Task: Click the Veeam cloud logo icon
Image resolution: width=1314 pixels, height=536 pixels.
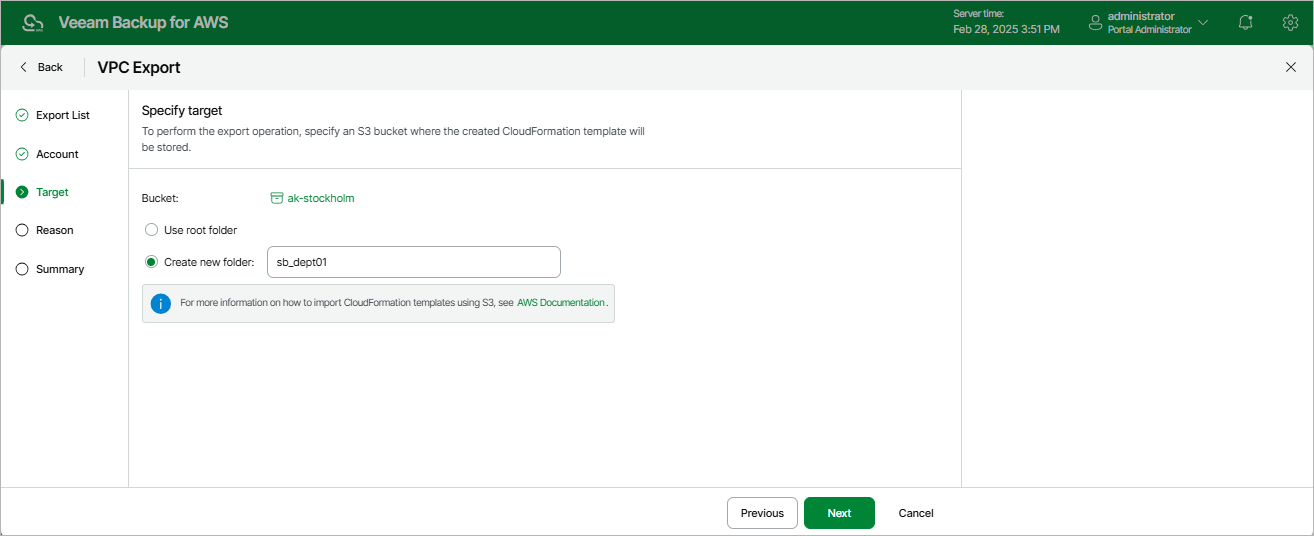Action: click(x=33, y=22)
